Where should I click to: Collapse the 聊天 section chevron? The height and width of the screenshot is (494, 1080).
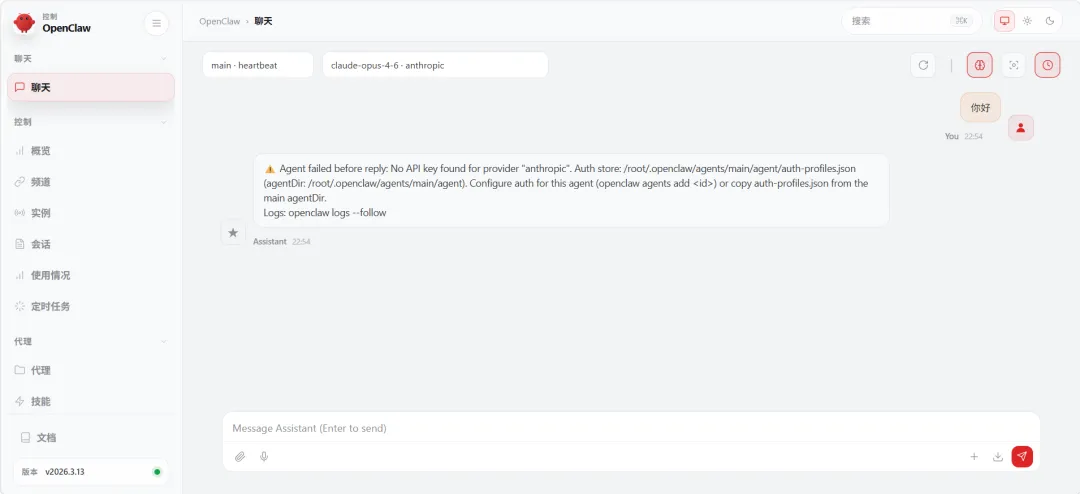coord(164,59)
